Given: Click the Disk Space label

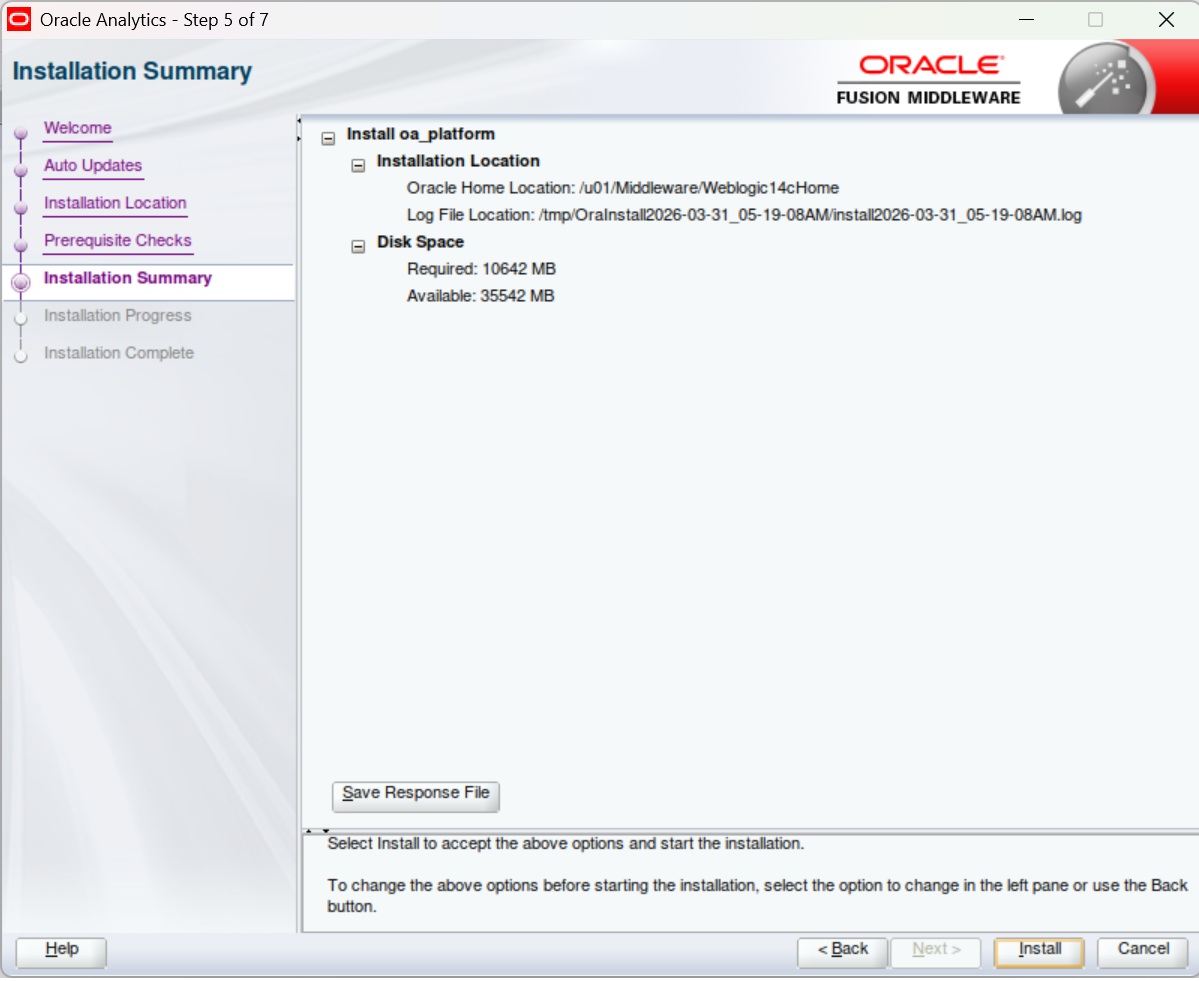Looking at the screenshot, I should pyautogui.click(x=420, y=242).
